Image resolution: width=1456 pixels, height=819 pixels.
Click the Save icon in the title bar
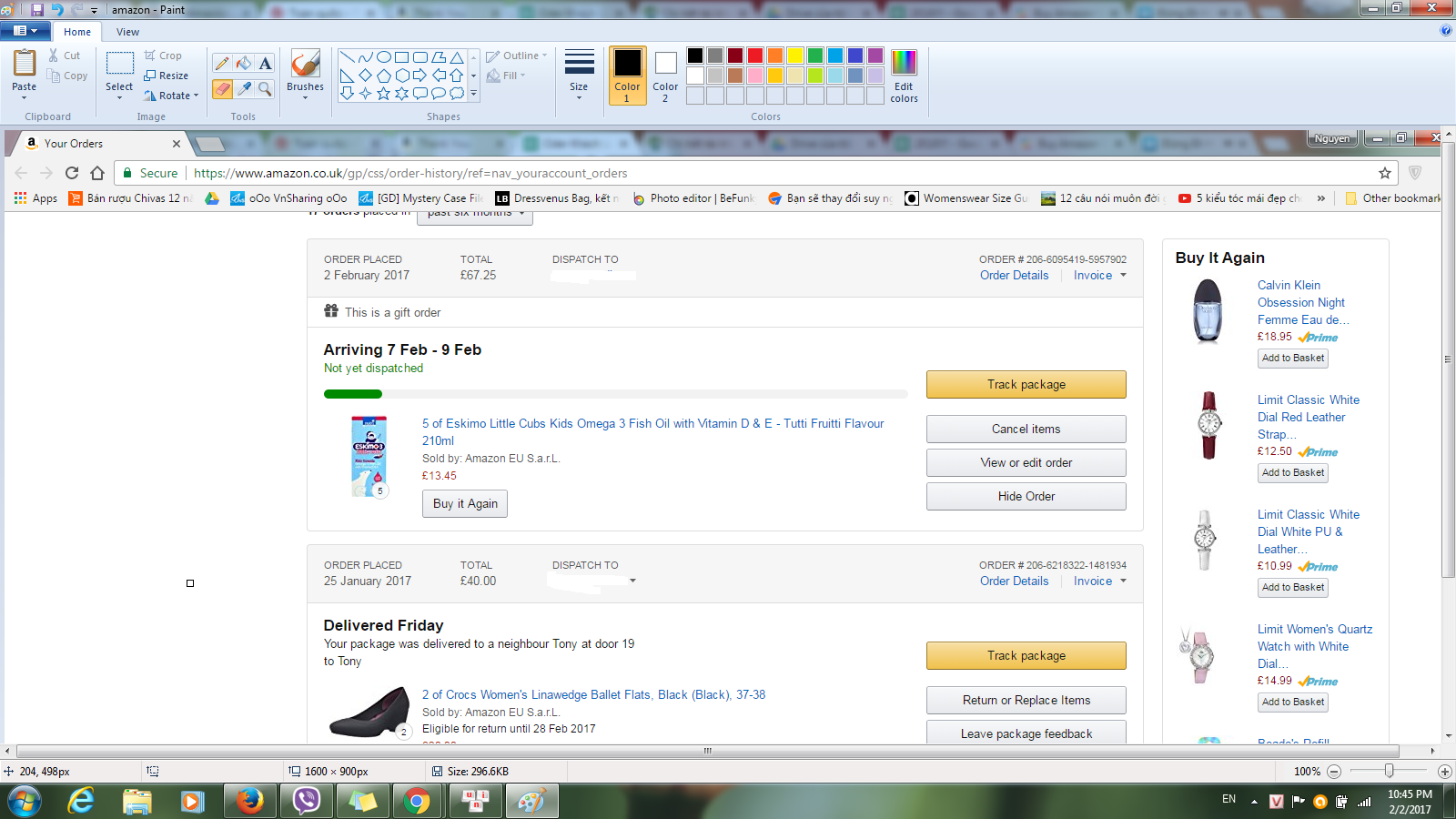tap(37, 9)
